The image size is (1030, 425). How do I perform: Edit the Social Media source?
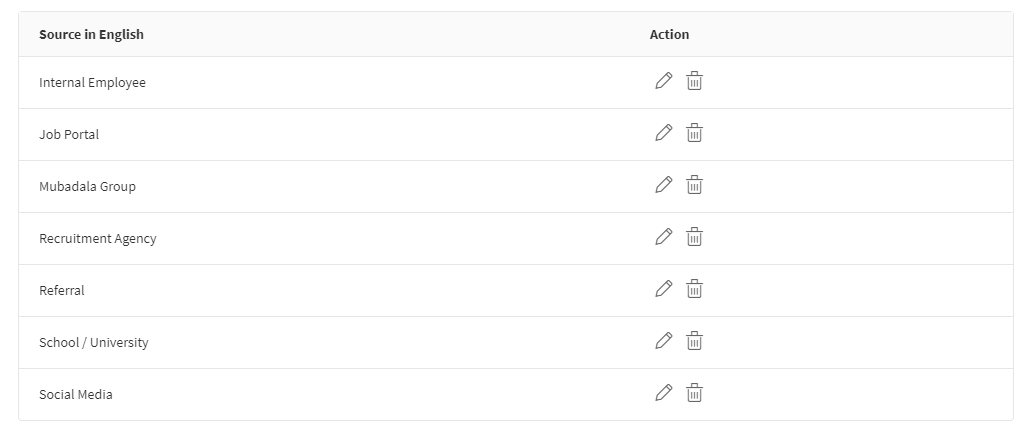point(663,393)
